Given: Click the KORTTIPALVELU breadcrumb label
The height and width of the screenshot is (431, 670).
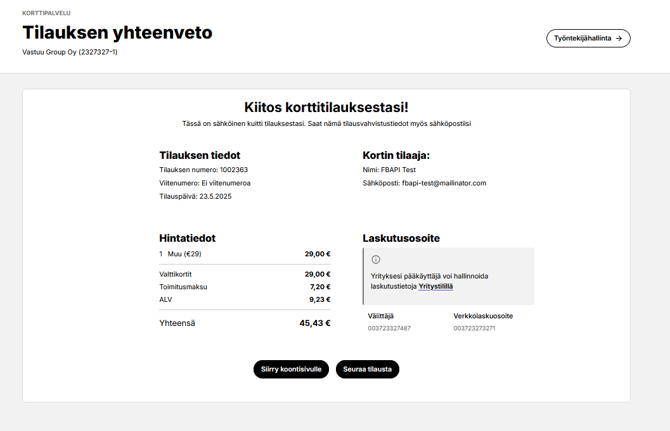Looking at the screenshot, I should coord(47,13).
